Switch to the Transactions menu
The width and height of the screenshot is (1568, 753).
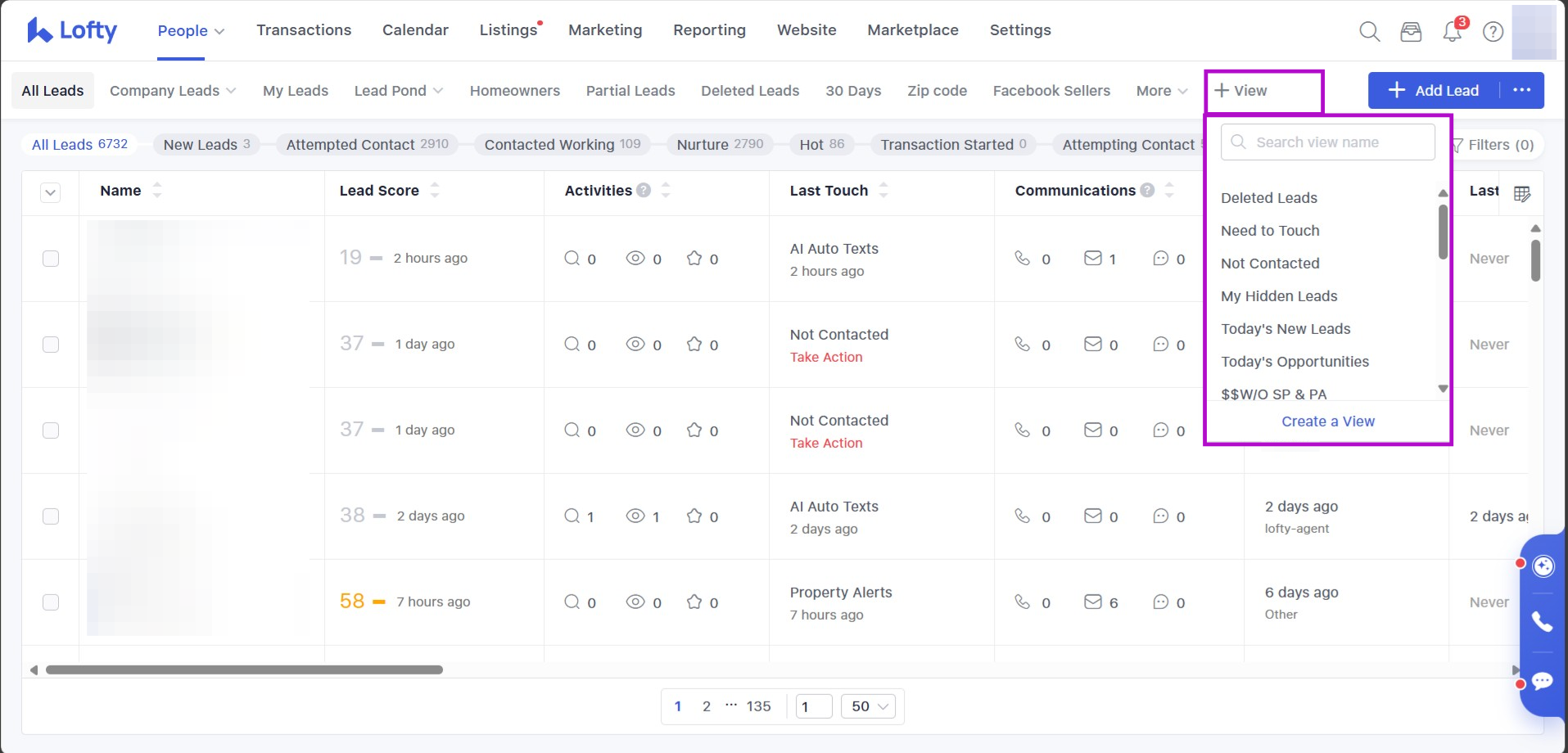click(304, 30)
